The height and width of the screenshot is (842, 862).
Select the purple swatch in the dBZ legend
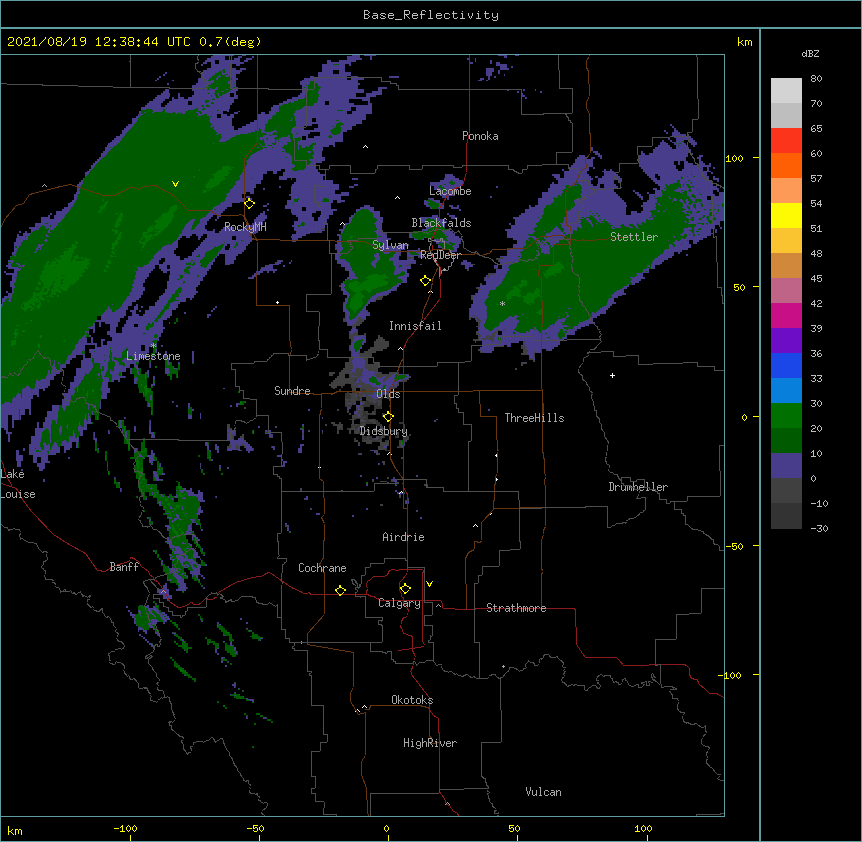(x=786, y=341)
